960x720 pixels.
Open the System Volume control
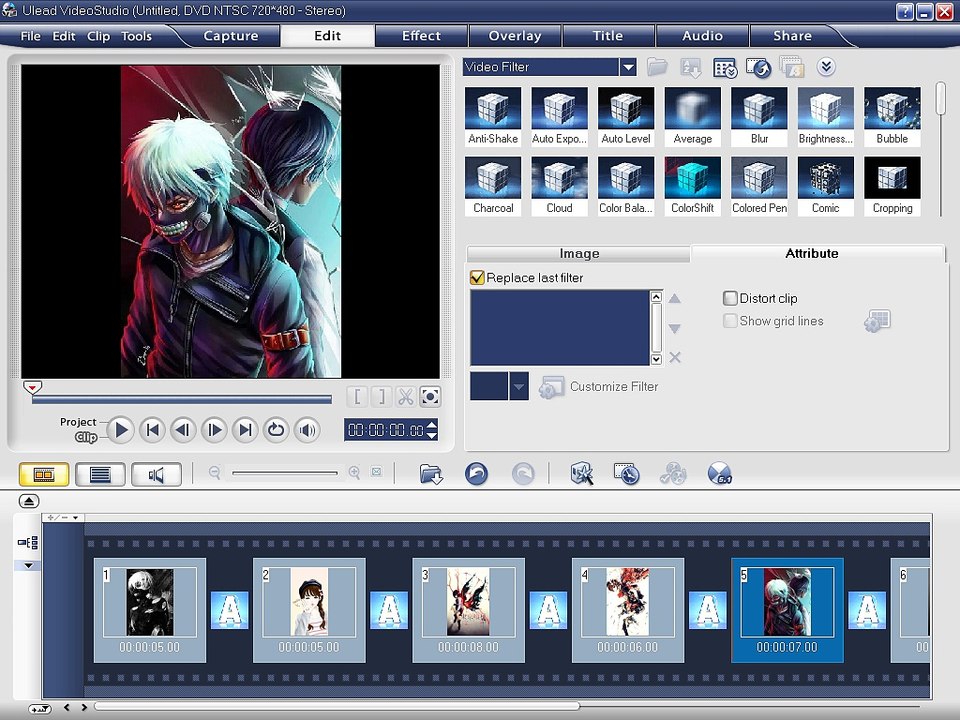[307, 430]
